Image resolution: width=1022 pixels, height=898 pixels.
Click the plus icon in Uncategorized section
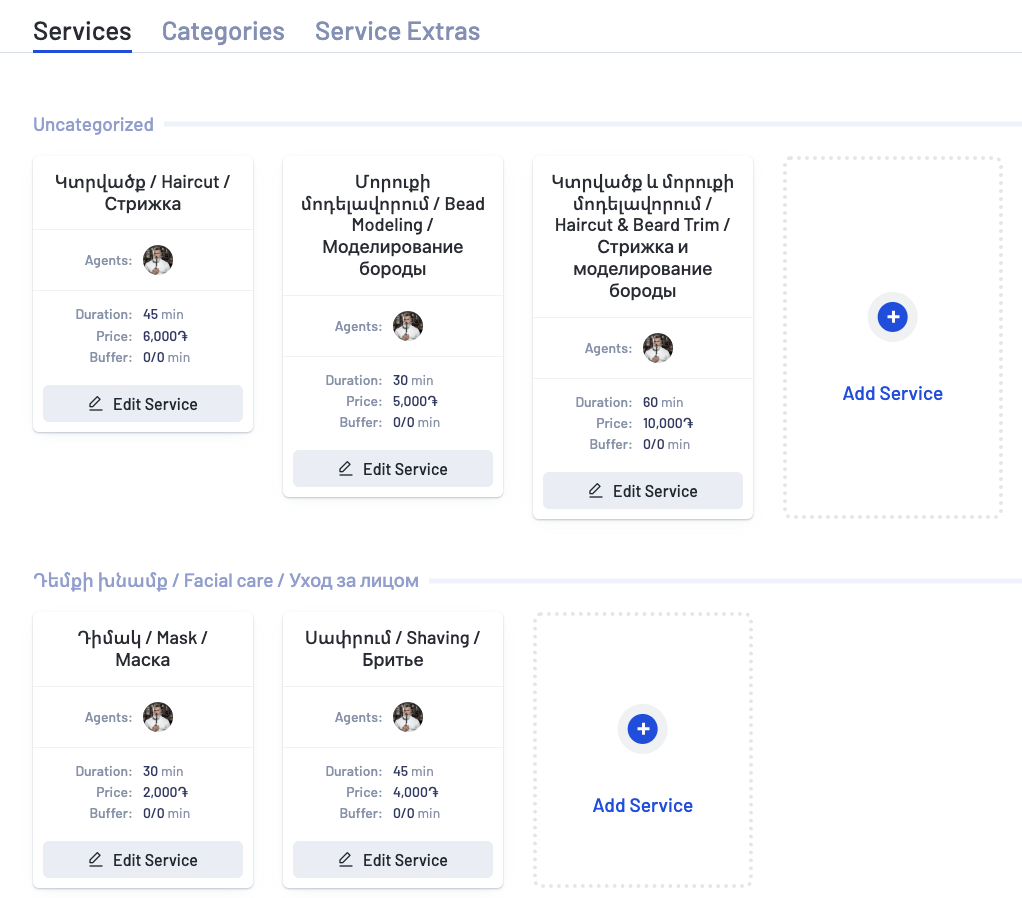click(x=893, y=317)
